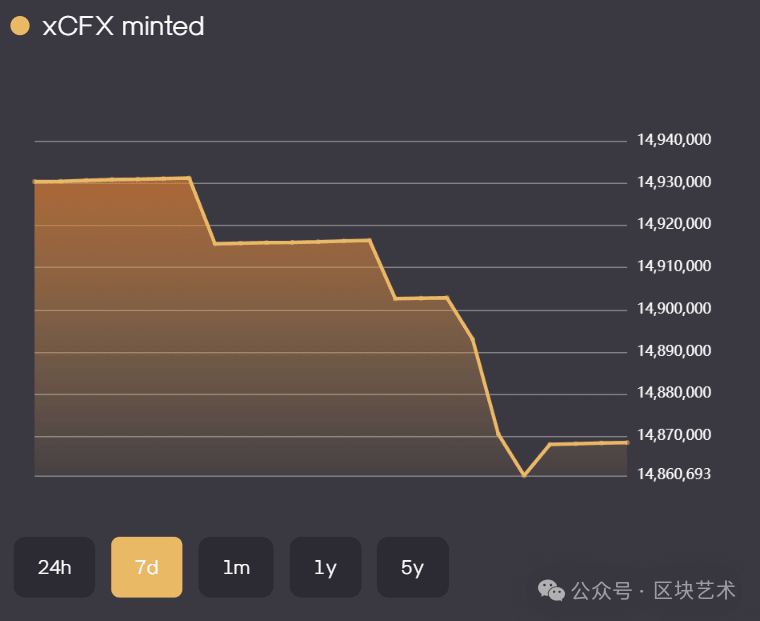Click the 公众号 · 区块艺术 watermark text
This screenshot has height=621, width=760.
653,590
